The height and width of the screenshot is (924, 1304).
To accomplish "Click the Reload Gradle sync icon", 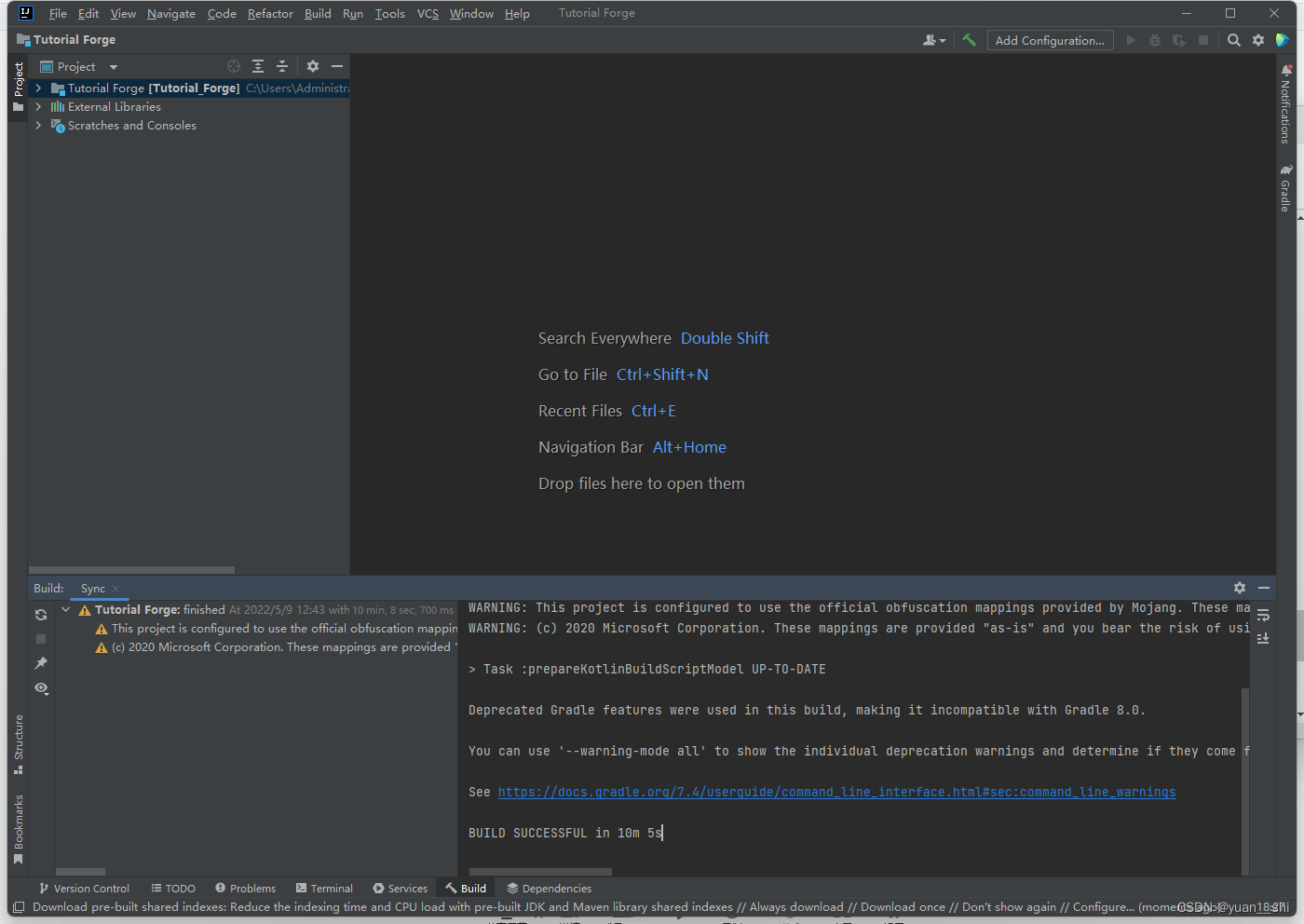I will click(41, 615).
